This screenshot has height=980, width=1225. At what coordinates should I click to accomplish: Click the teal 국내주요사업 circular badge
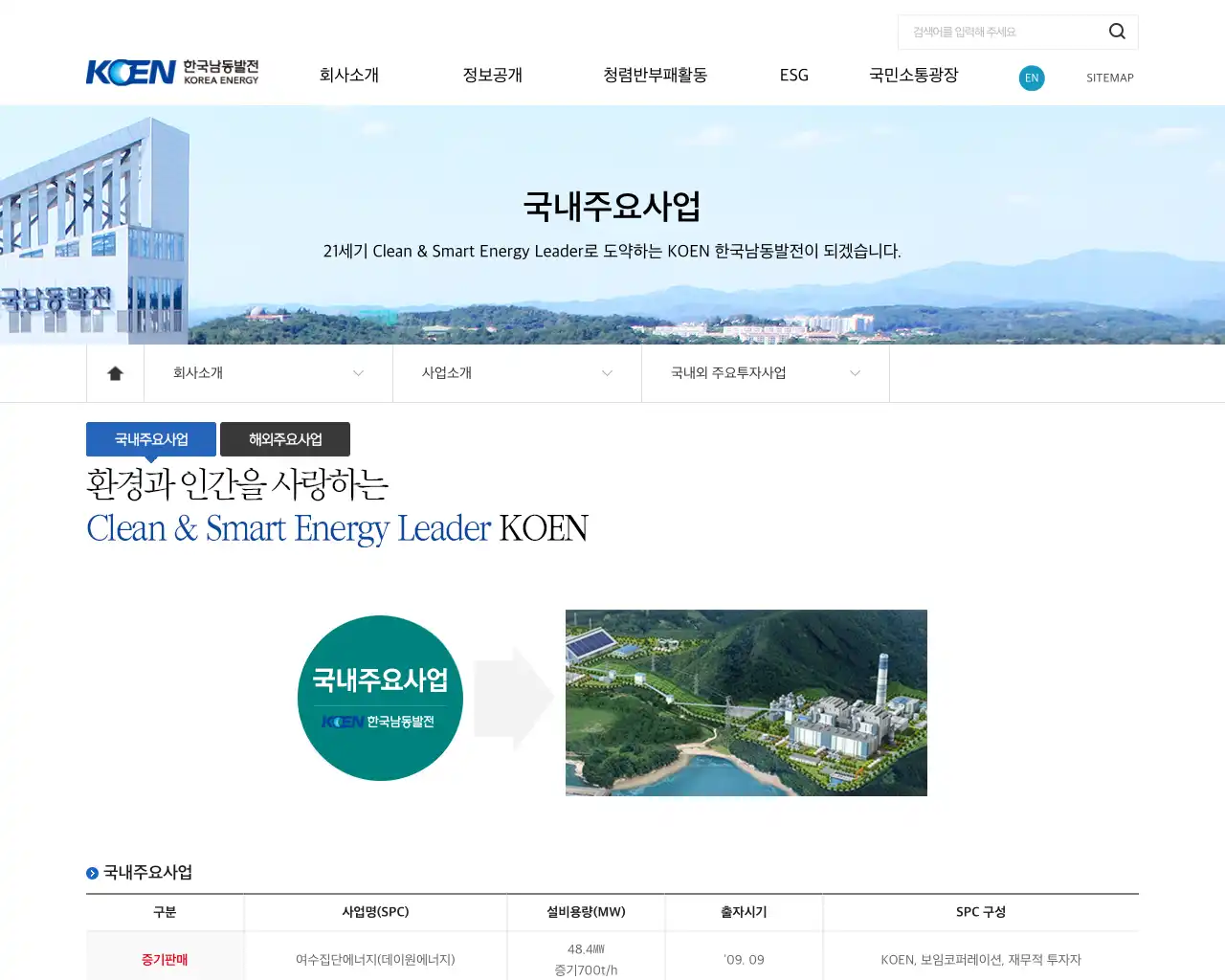(380, 698)
